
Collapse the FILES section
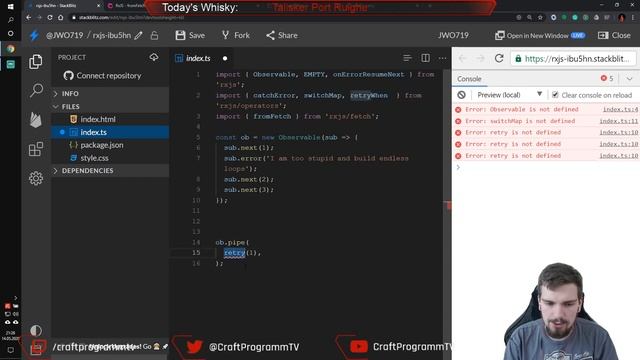click(110, 107)
